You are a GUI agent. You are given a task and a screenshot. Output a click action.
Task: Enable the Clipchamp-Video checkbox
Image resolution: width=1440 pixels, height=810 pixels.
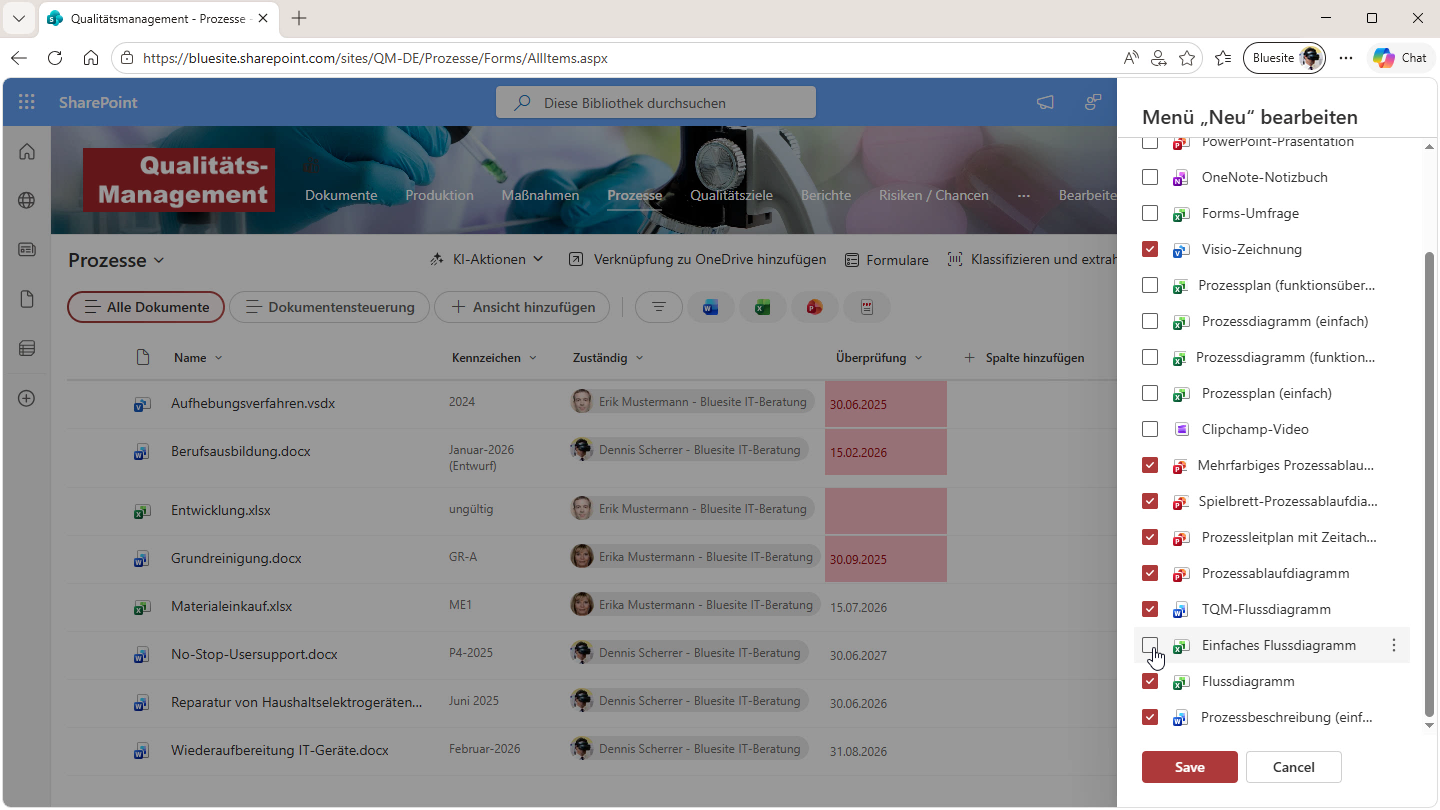click(x=1150, y=429)
